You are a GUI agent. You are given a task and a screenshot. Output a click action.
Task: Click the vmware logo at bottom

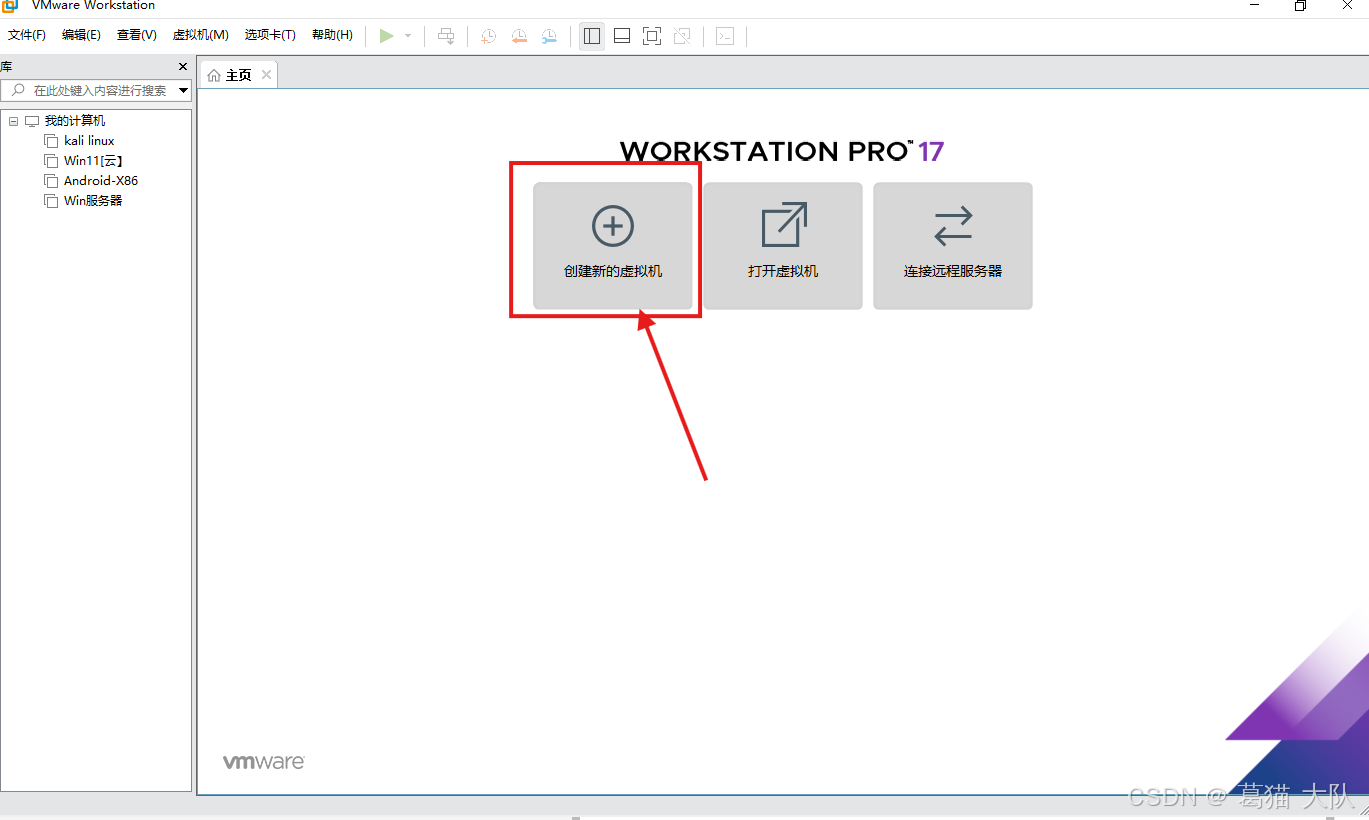click(x=263, y=762)
